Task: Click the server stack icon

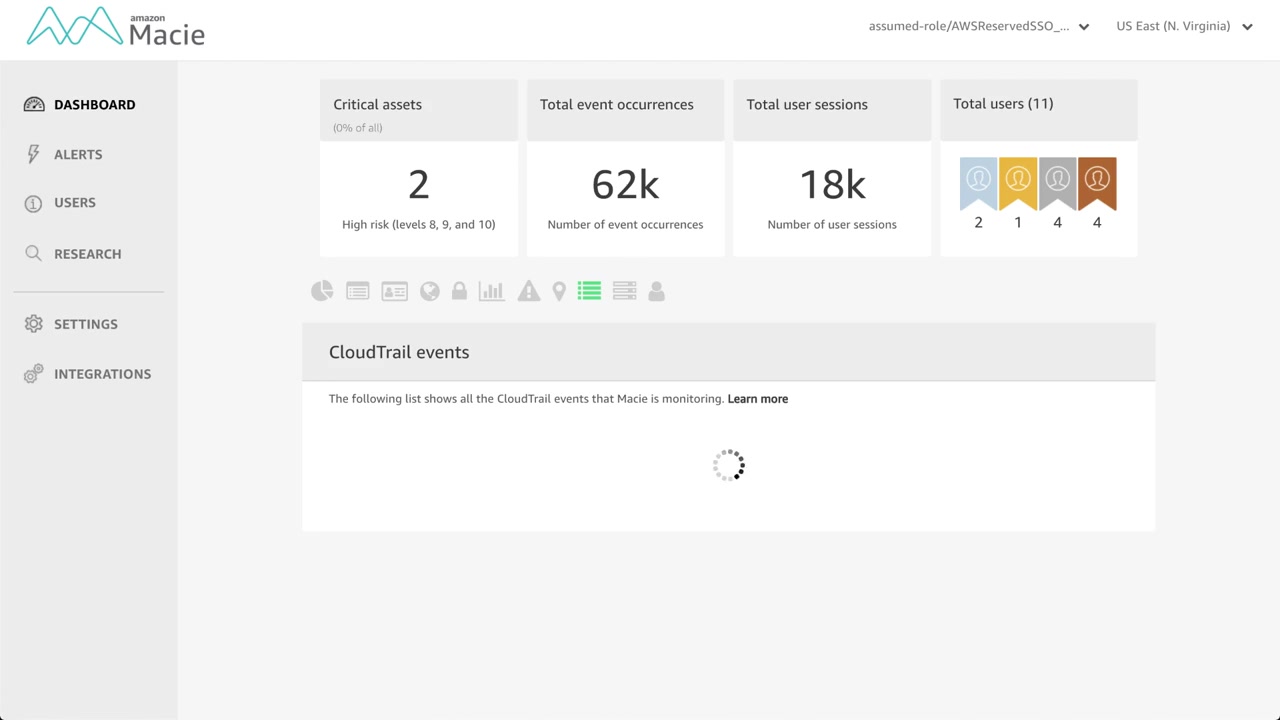Action: (624, 291)
